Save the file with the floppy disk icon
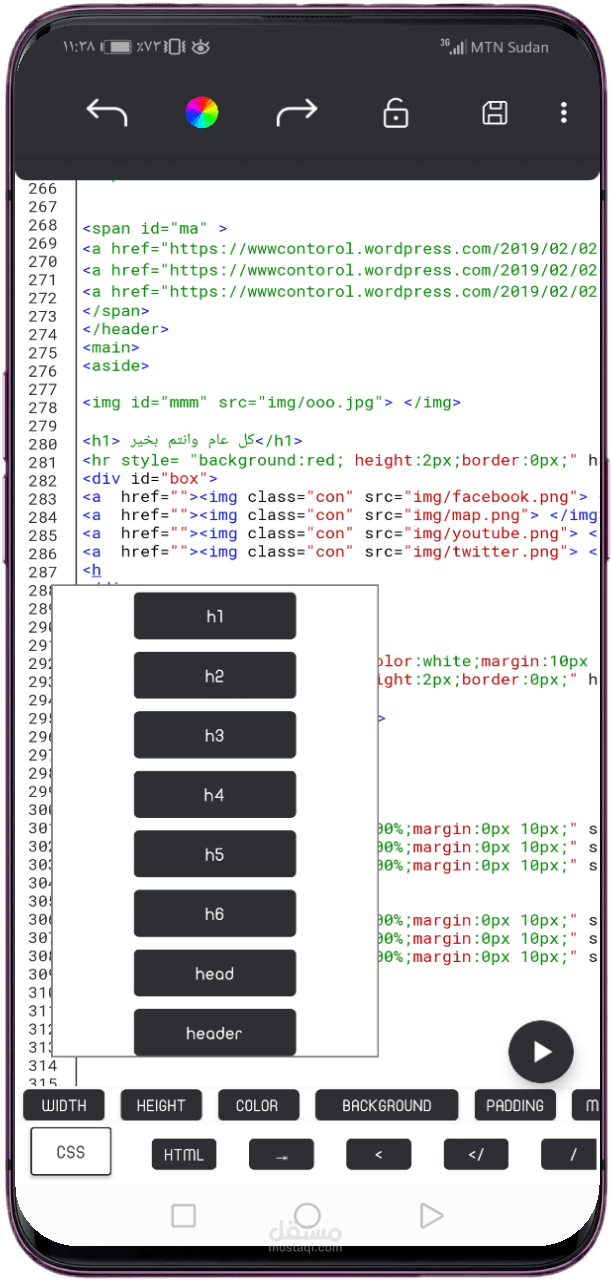612x1280 pixels. [x=494, y=113]
